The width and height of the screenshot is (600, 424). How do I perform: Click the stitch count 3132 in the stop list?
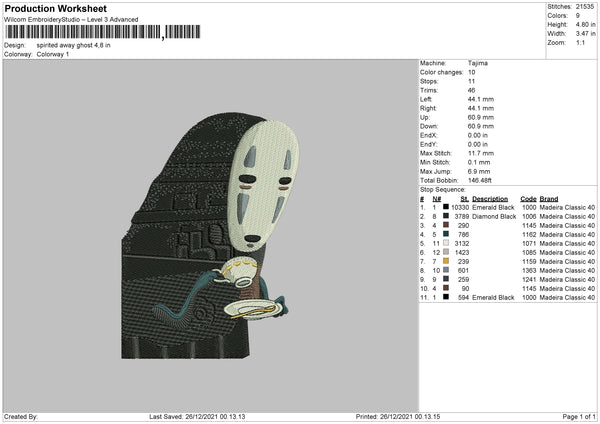pos(461,243)
